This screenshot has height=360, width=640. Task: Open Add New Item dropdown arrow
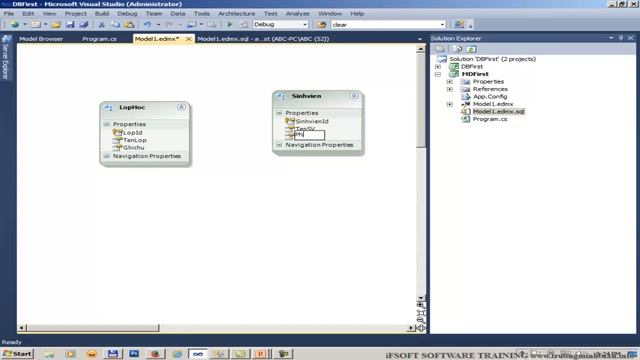(x=45, y=24)
